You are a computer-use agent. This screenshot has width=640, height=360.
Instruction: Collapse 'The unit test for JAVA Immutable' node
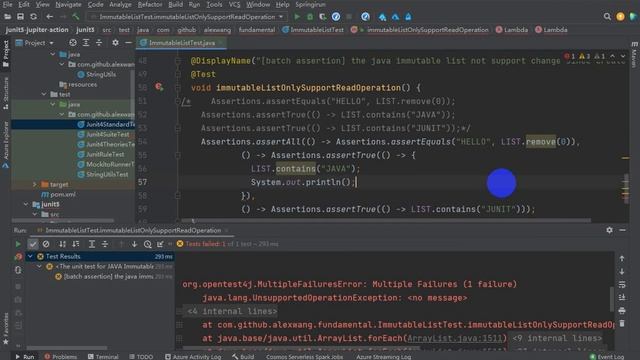pyautogui.click(x=39, y=267)
